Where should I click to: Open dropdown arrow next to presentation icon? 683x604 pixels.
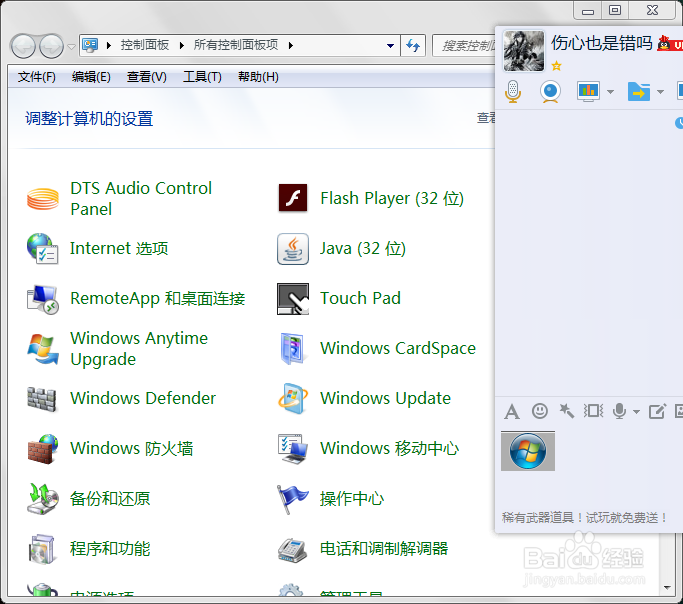click(610, 92)
